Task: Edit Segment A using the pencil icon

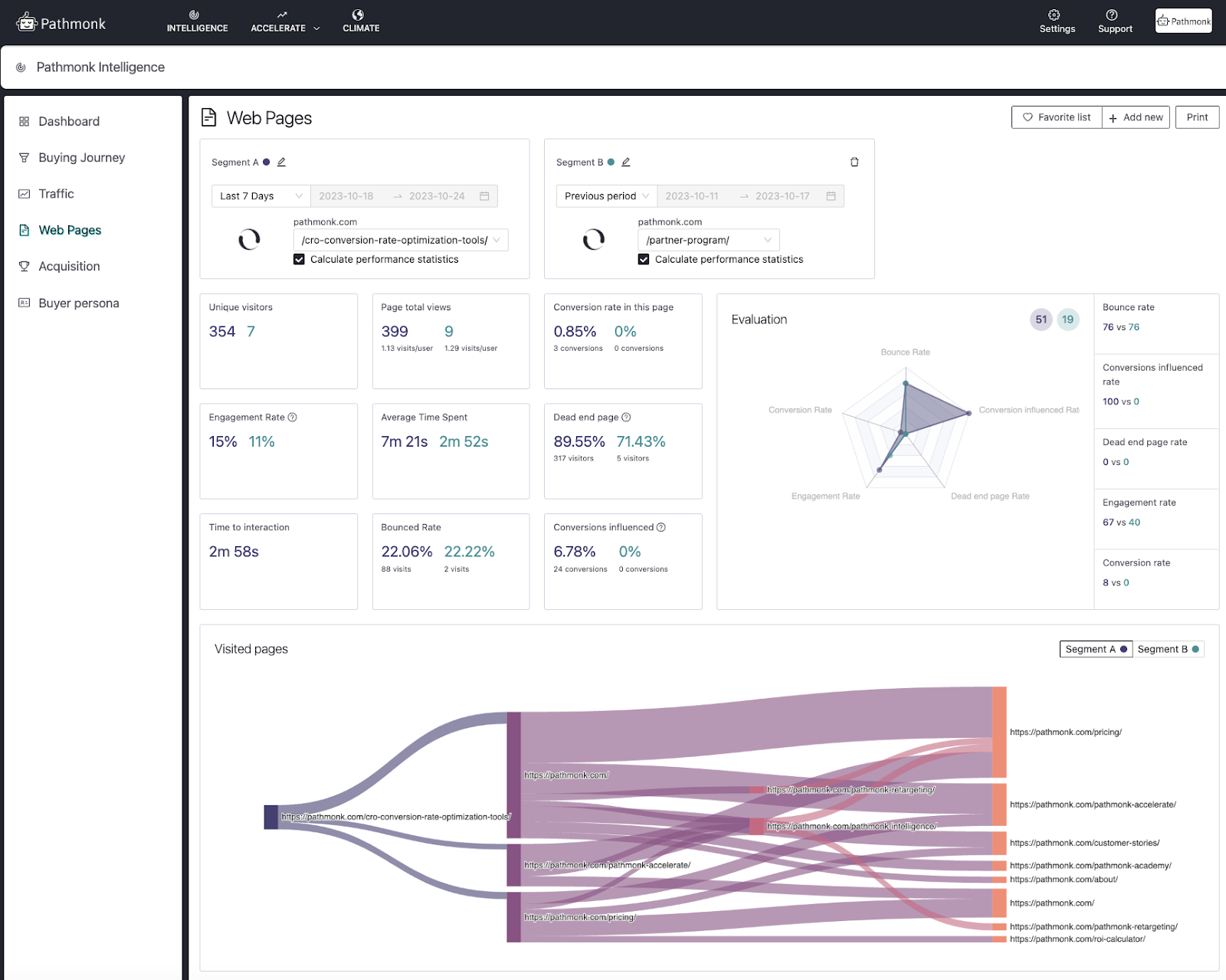Action: click(281, 162)
